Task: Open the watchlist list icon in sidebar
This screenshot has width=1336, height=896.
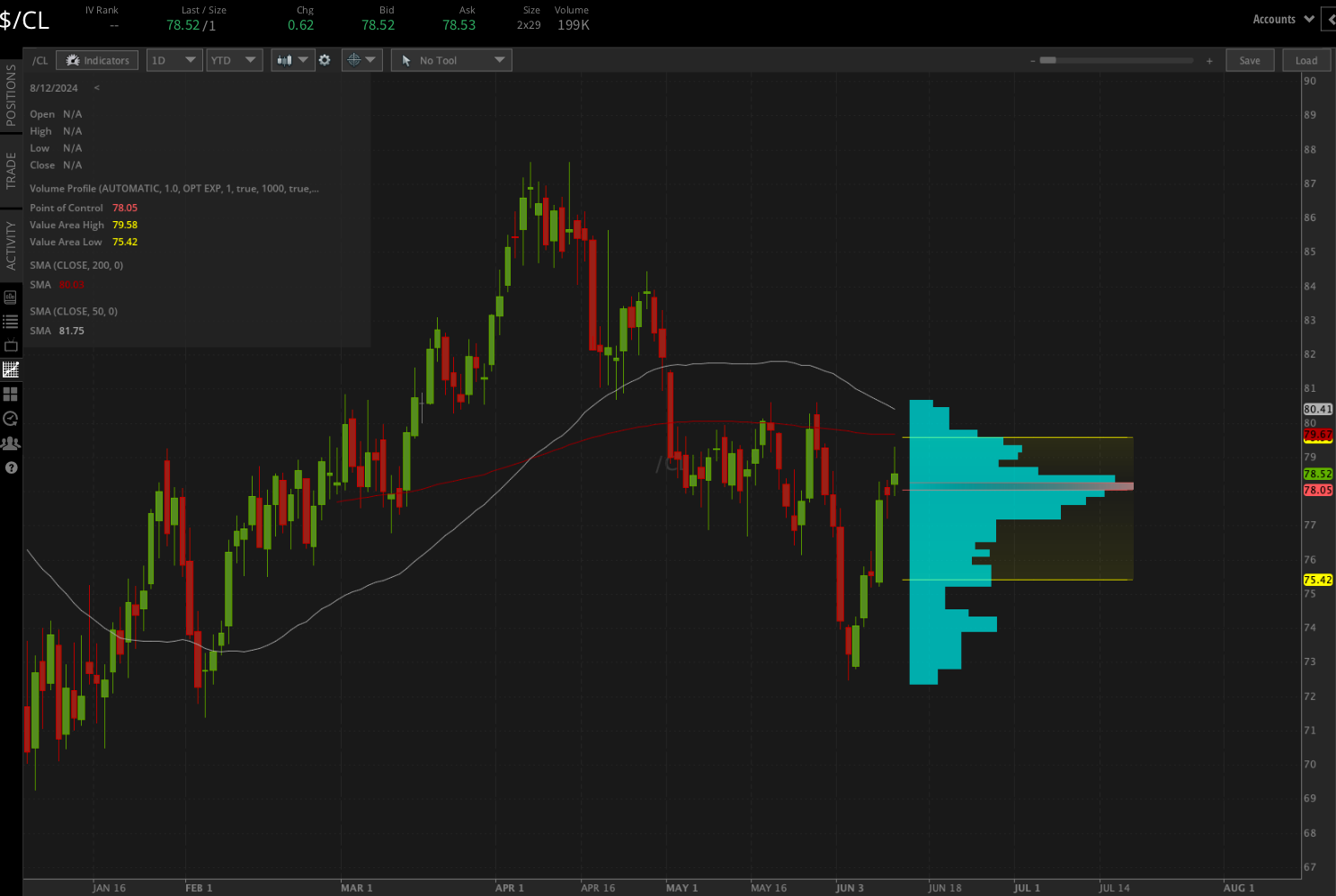Action: pyautogui.click(x=11, y=321)
